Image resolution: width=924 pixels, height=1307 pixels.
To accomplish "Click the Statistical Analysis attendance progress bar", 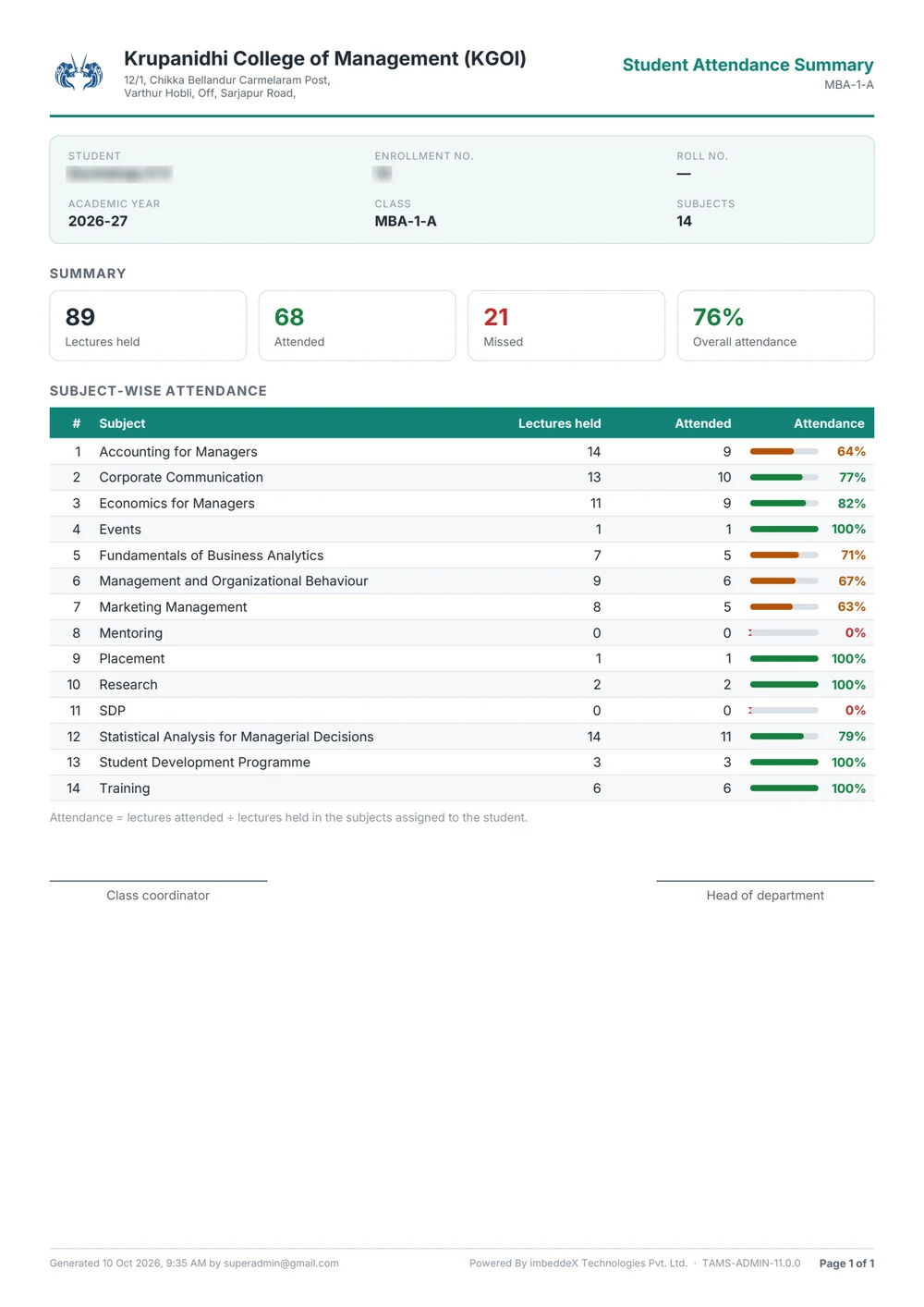I will (784, 737).
